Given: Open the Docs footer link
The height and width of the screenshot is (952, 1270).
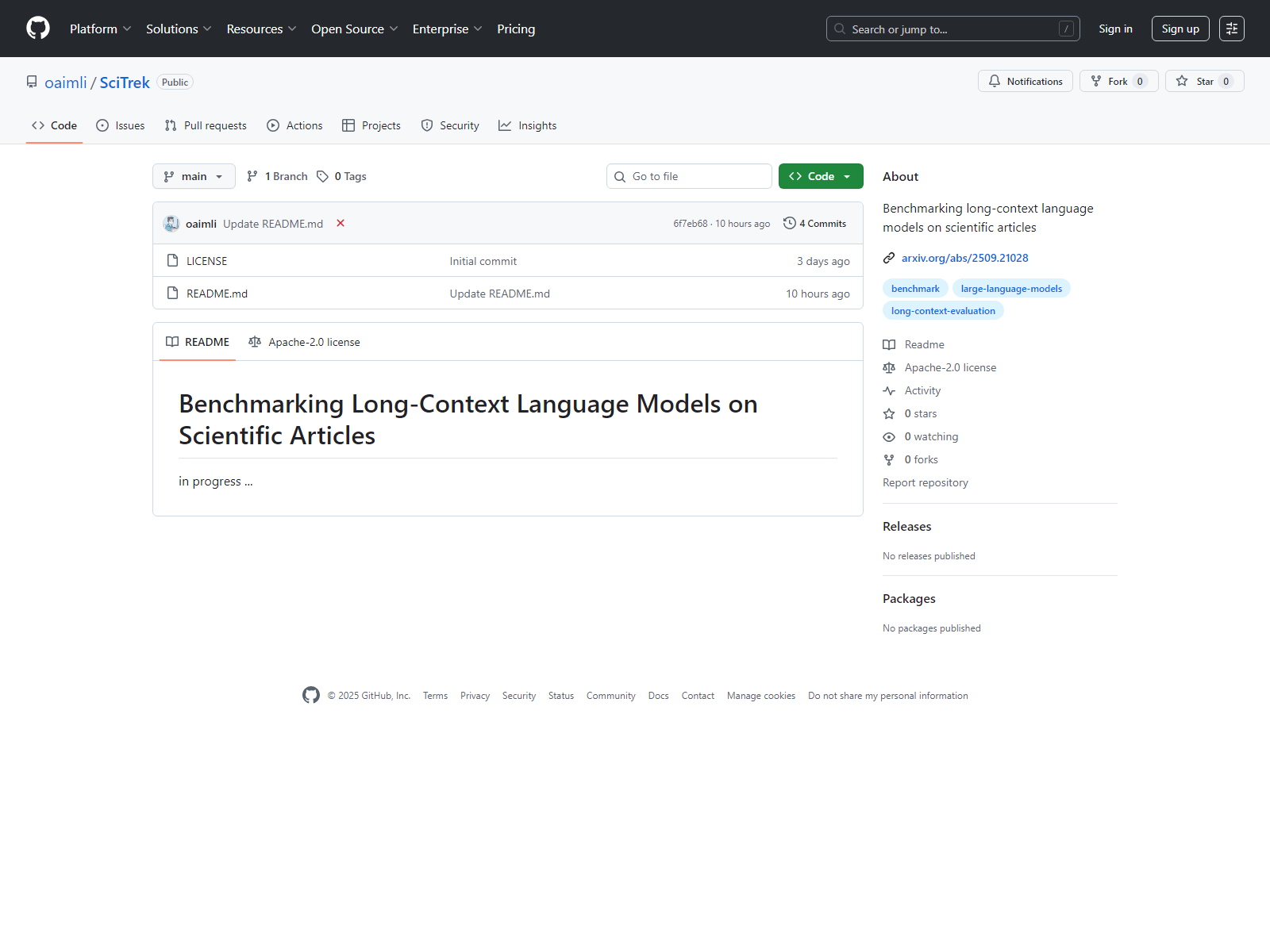Looking at the screenshot, I should coord(659,696).
